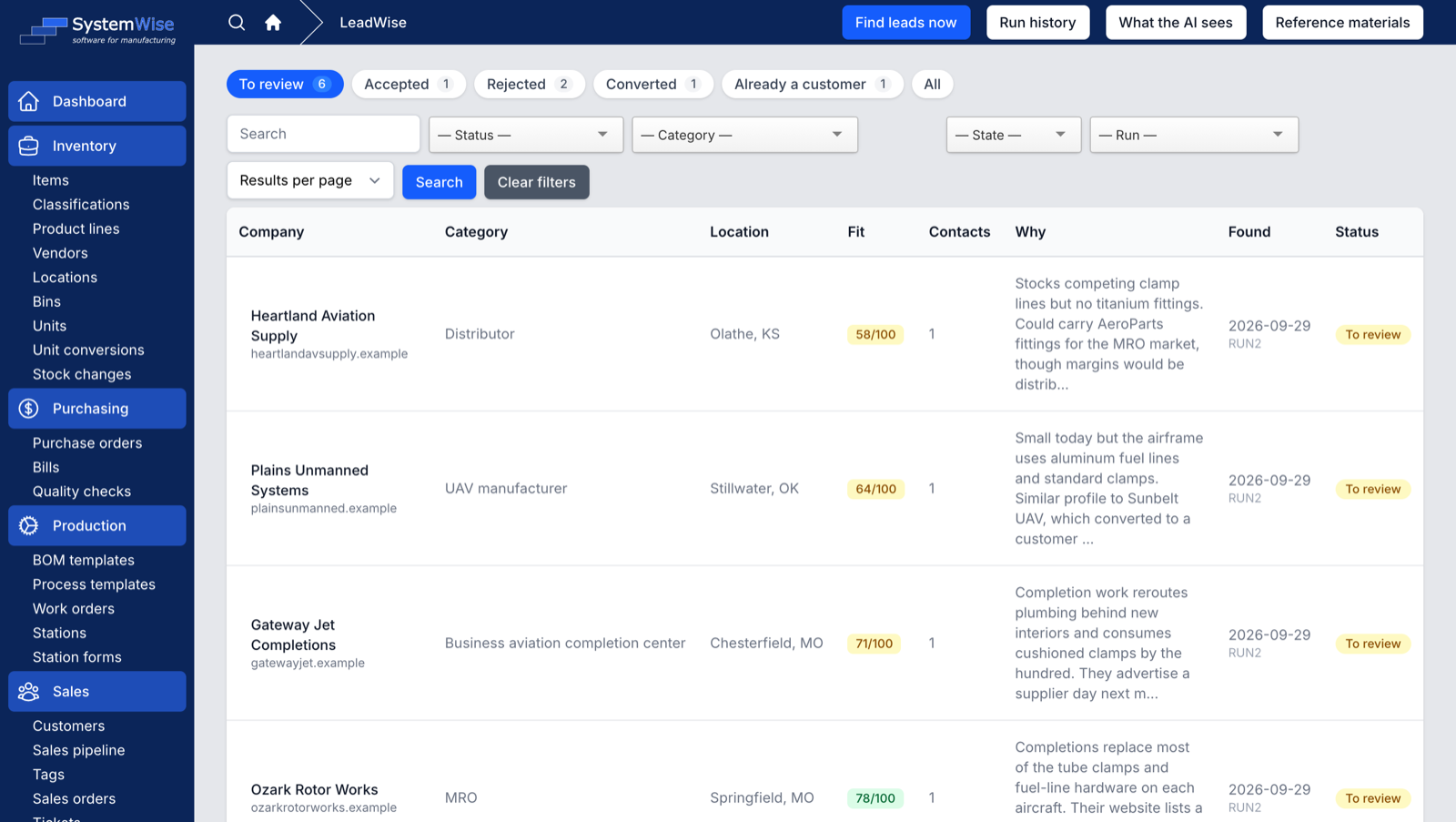Open What the AI sees
Image resolution: width=1456 pixels, height=822 pixels.
[x=1175, y=23]
